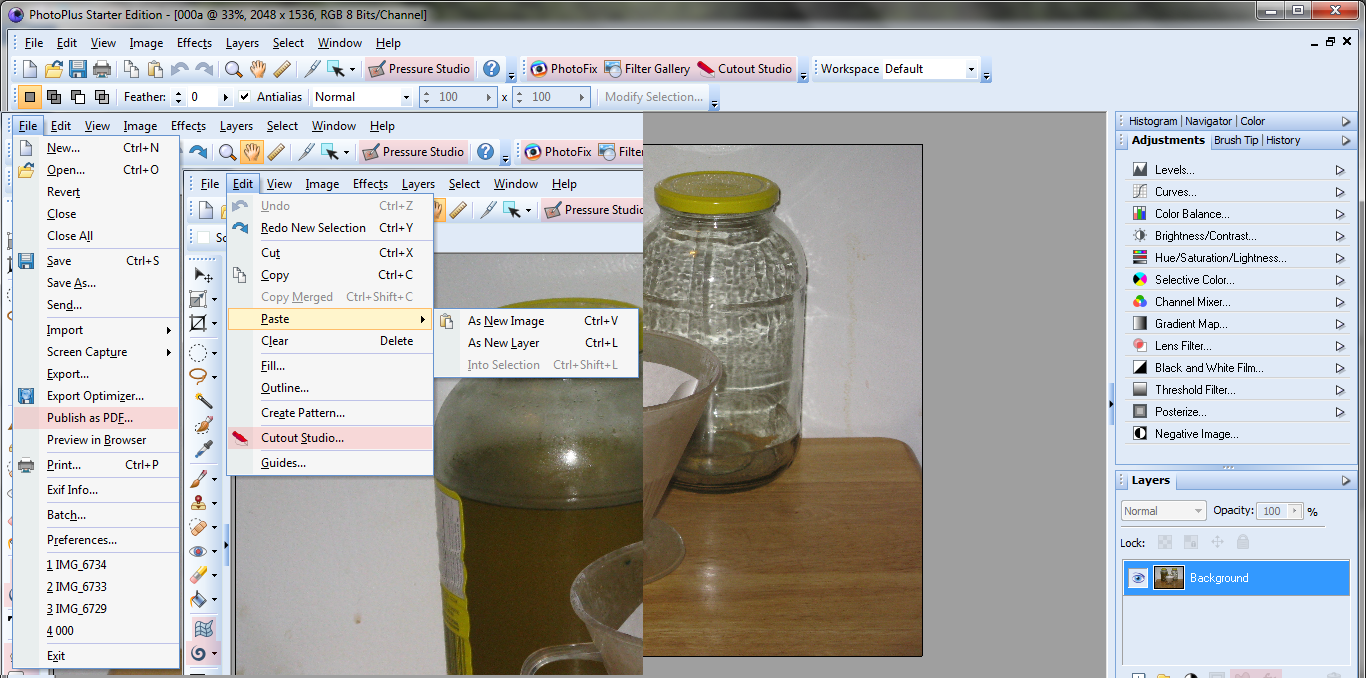Viewport: 1366px width, 678px height.
Task: Select the Eraser tool
Action: tap(200, 575)
